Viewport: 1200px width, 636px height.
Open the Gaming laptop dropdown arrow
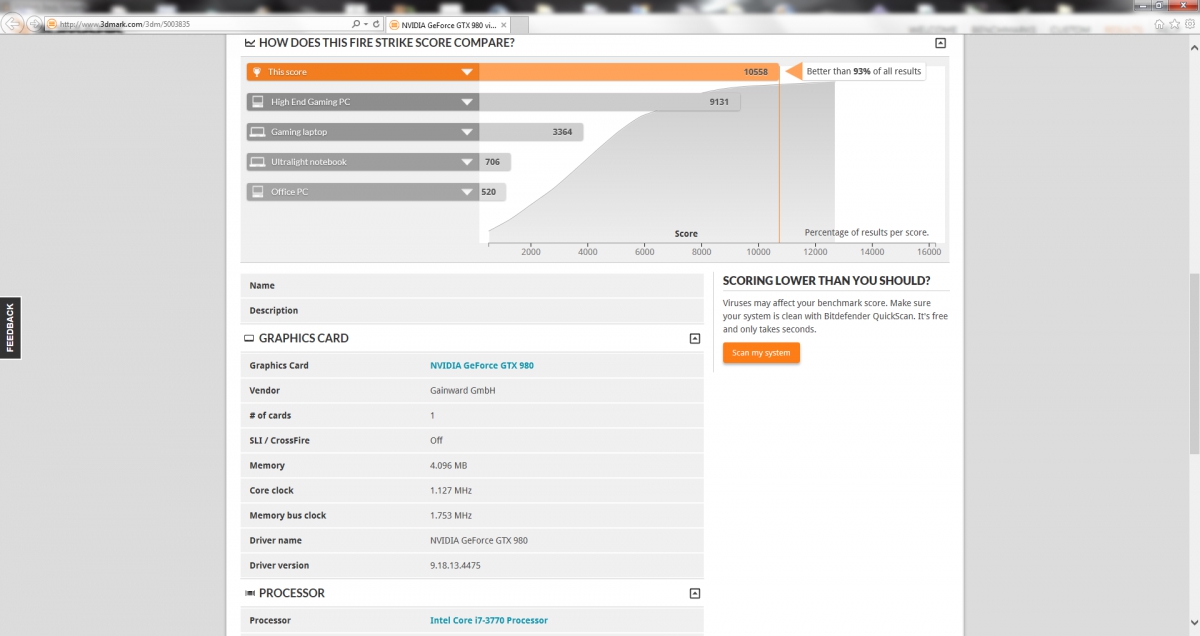pos(467,132)
